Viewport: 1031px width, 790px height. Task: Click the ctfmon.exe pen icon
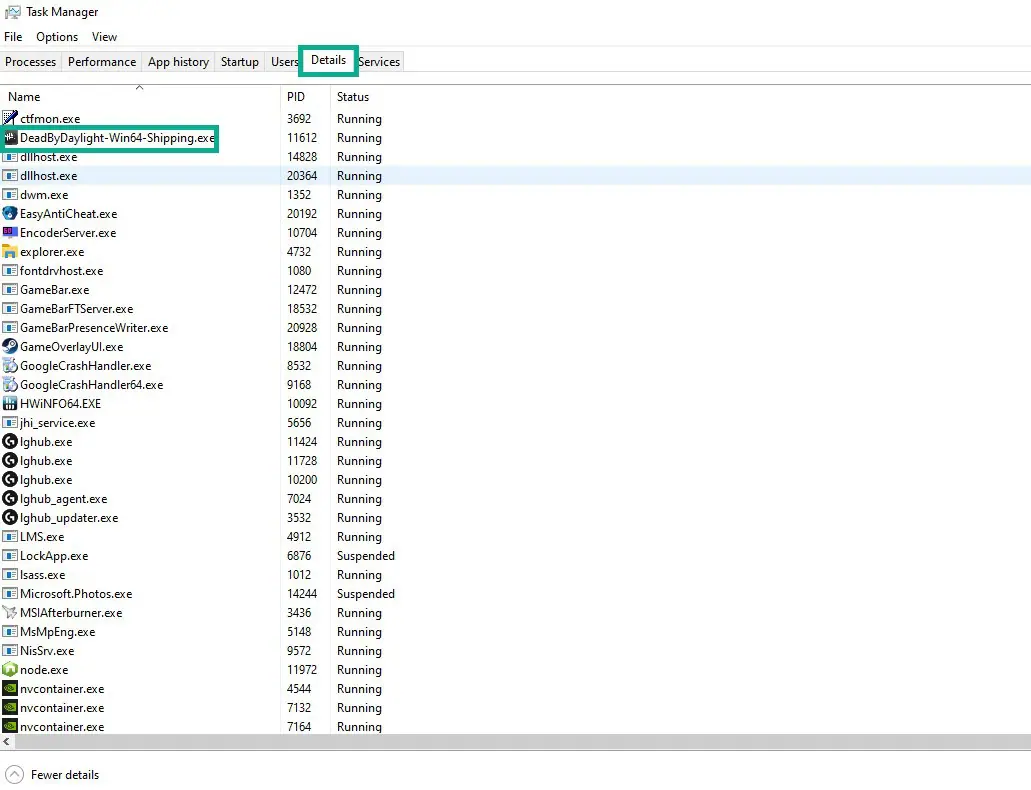click(10, 118)
